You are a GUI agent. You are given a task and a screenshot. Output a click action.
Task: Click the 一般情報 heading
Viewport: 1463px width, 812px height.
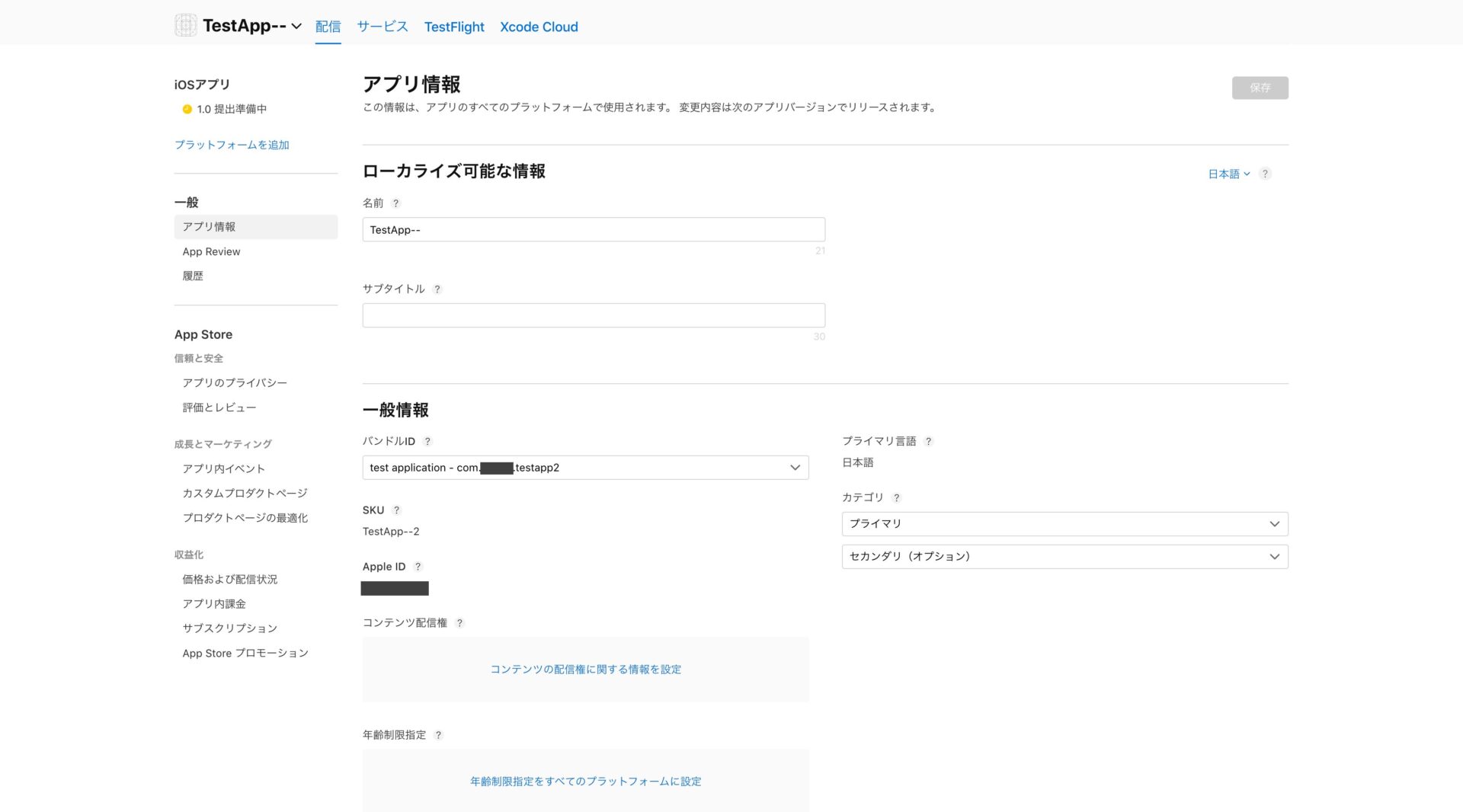[395, 410]
